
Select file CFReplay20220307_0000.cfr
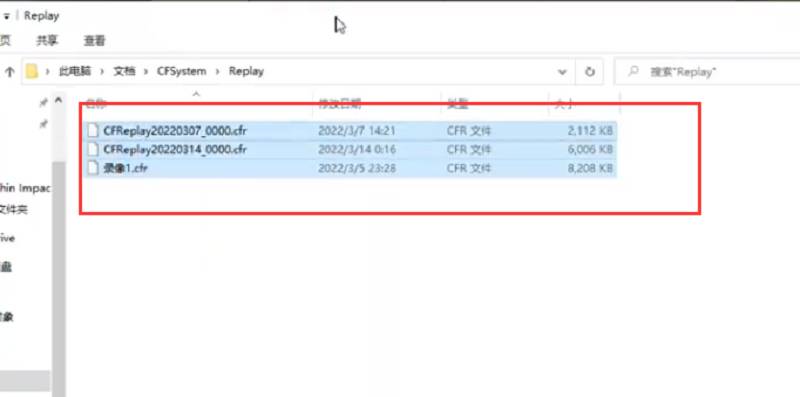175,131
